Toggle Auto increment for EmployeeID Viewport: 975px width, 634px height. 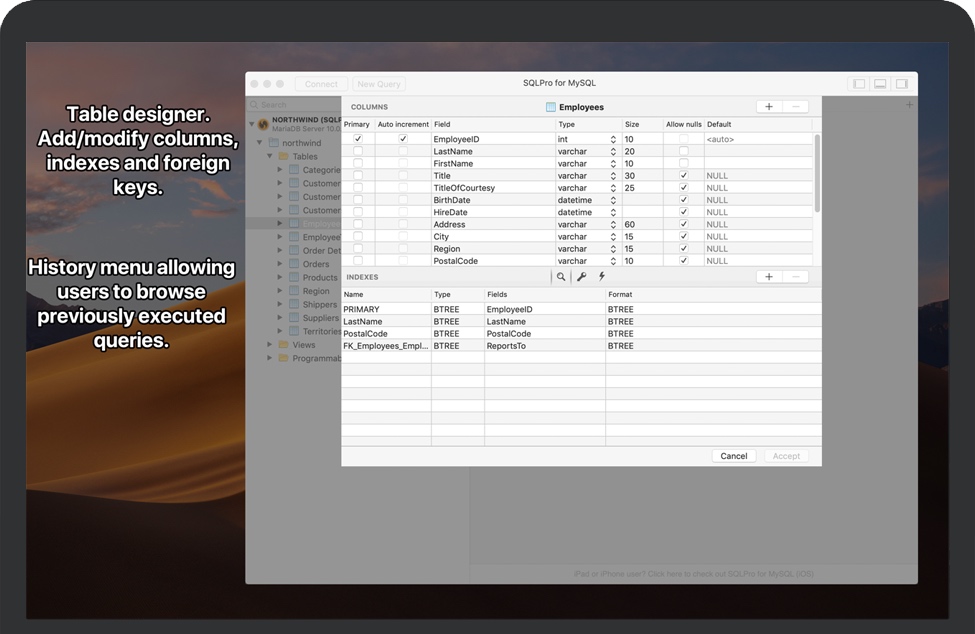[402, 138]
